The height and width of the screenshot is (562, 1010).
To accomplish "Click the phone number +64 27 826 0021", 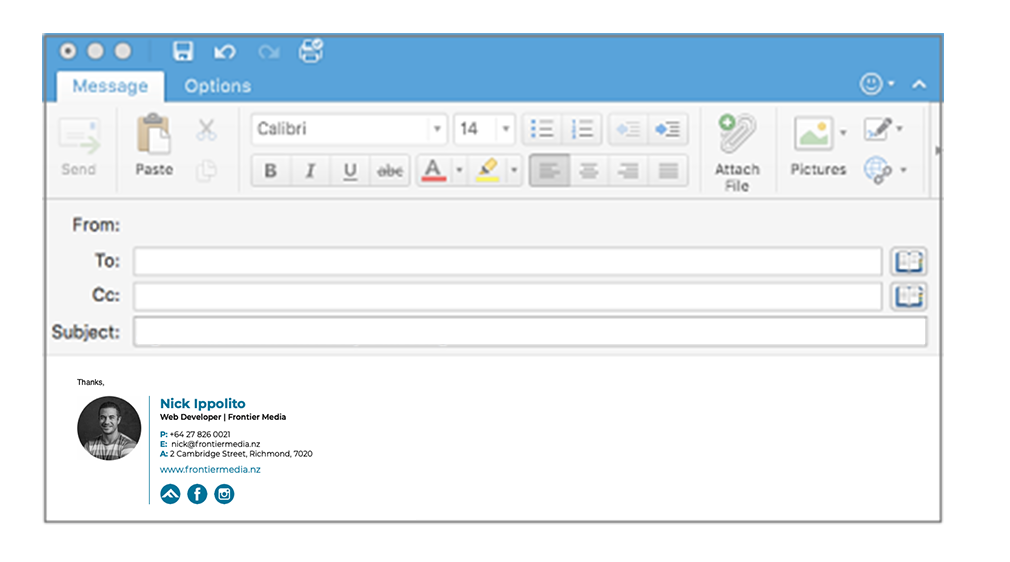I will [200, 434].
